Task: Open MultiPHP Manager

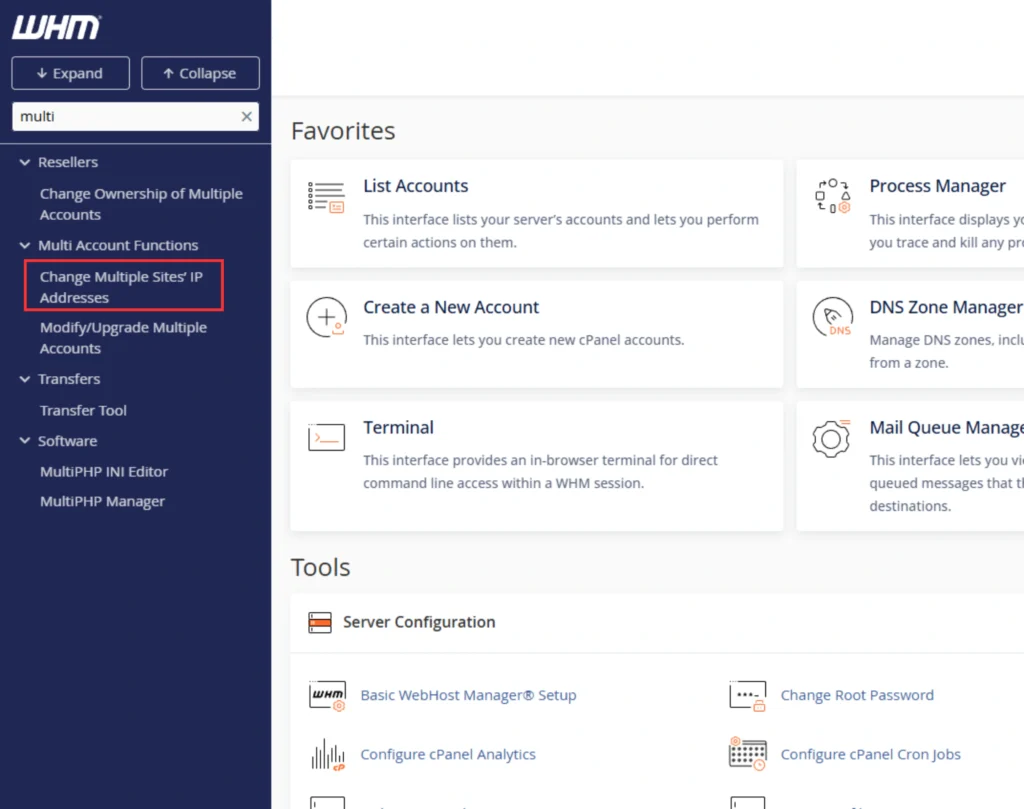Action: [x=102, y=501]
